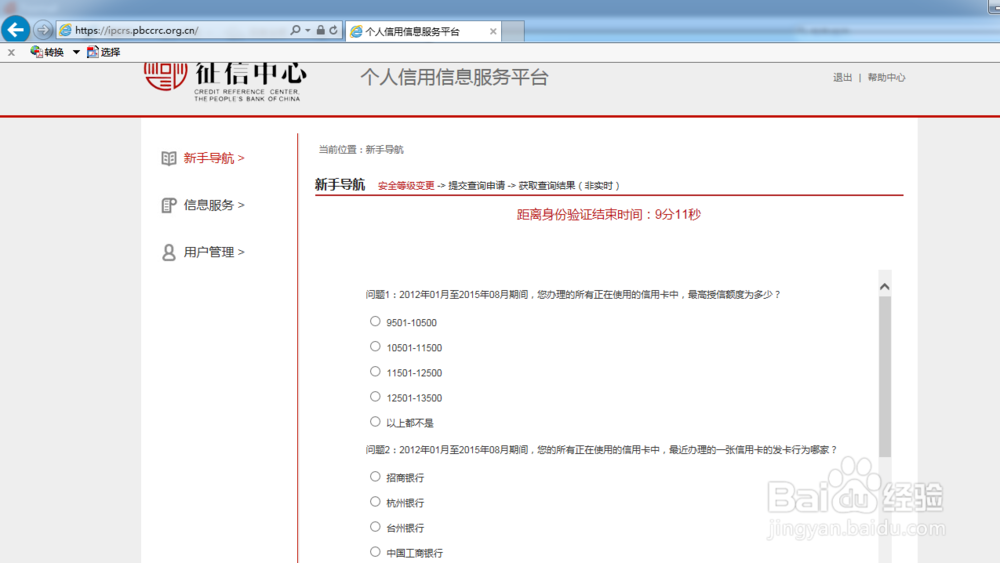Open the address bar dropdown arrow
This screenshot has height=563, width=1000.
coord(308,30)
